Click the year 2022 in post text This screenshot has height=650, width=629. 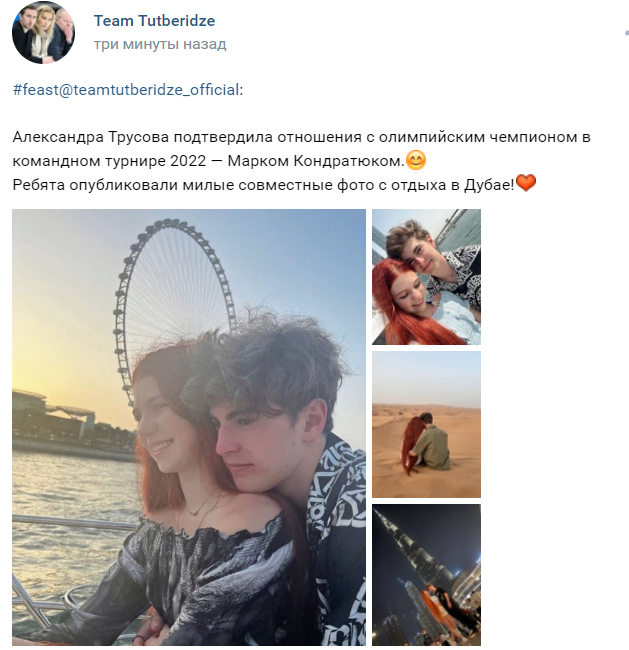(188, 161)
